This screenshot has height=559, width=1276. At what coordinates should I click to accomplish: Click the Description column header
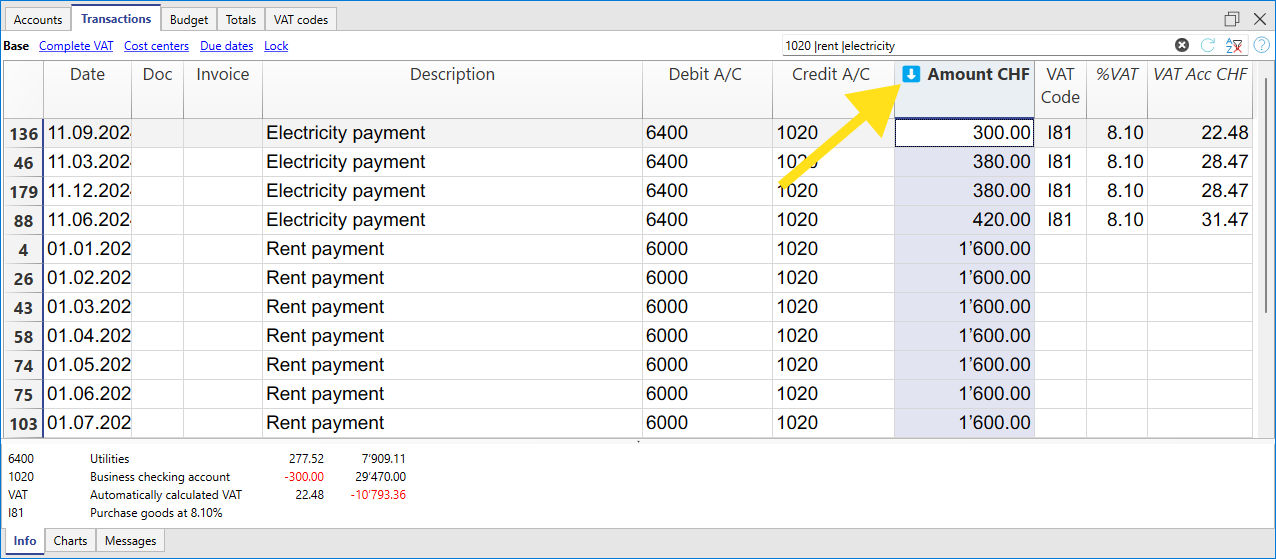(x=452, y=75)
